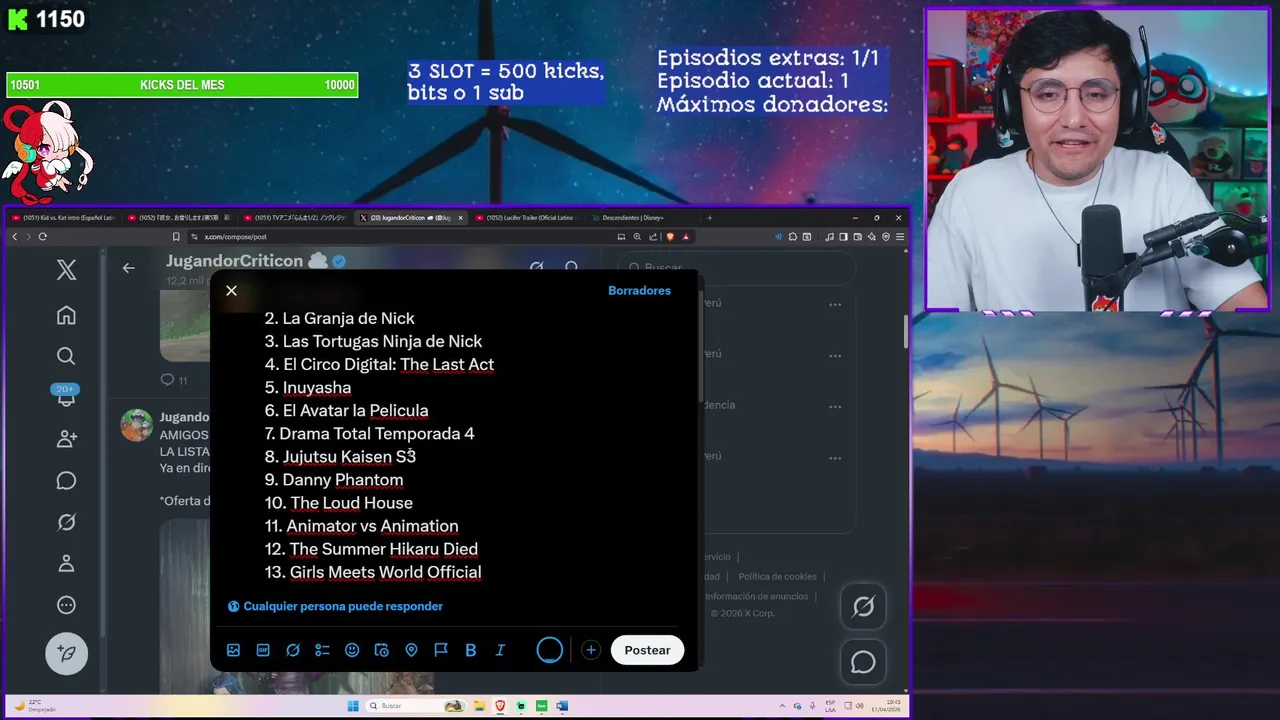The height and width of the screenshot is (720, 1280).
Task: Toggle bold text formatting
Action: pyautogui.click(x=470, y=650)
